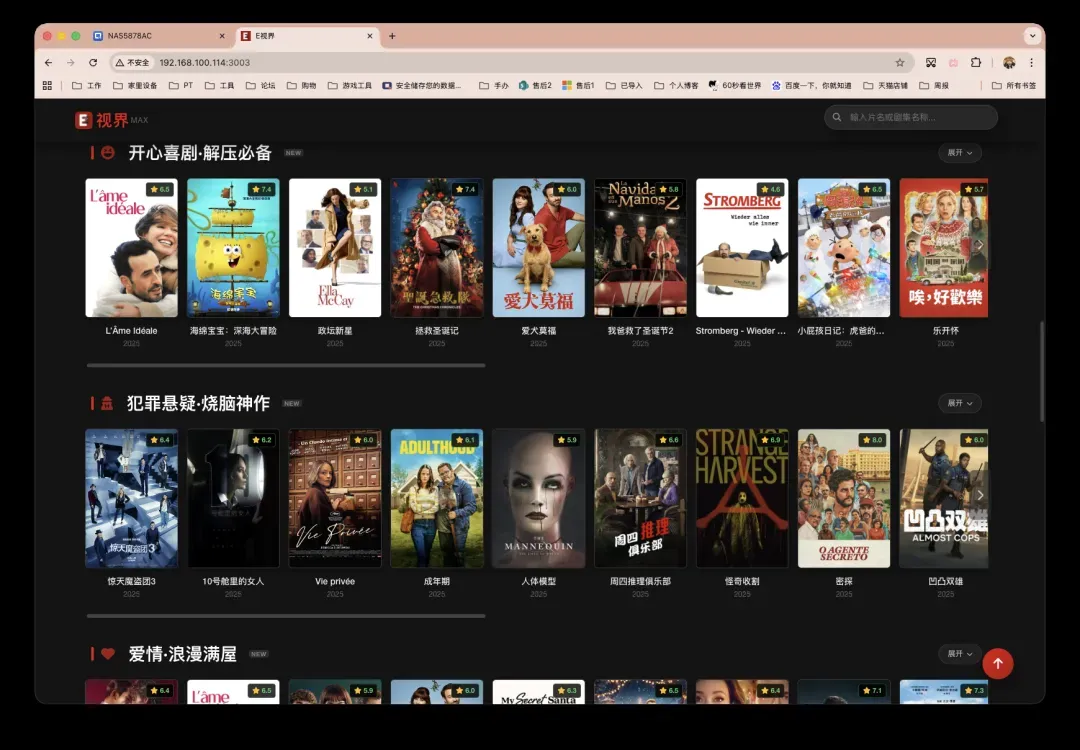
Task: Click the browser forward arrow
Action: pyautogui.click(x=70, y=63)
